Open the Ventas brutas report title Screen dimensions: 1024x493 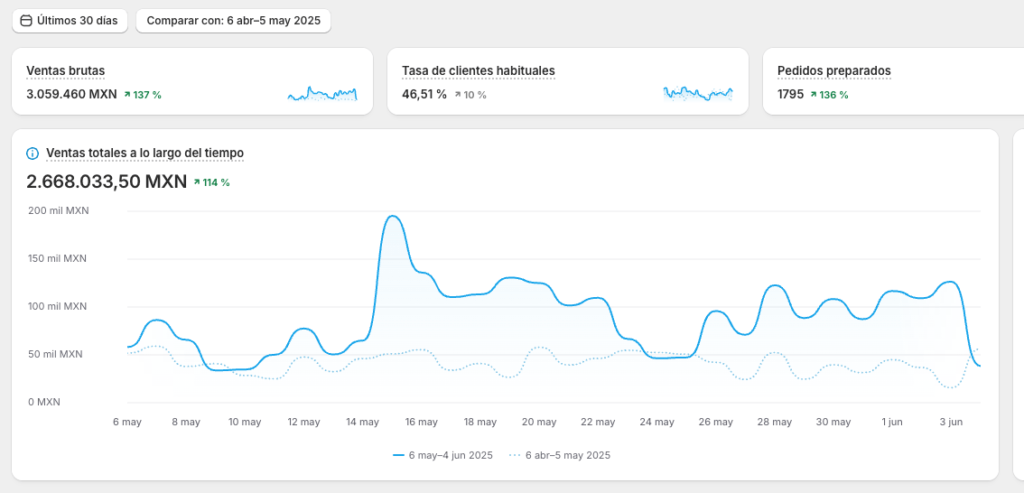point(65,71)
